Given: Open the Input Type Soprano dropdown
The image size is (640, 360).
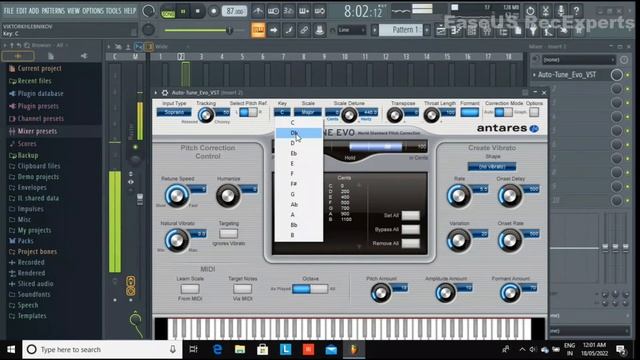Looking at the screenshot, I should pos(174,112).
